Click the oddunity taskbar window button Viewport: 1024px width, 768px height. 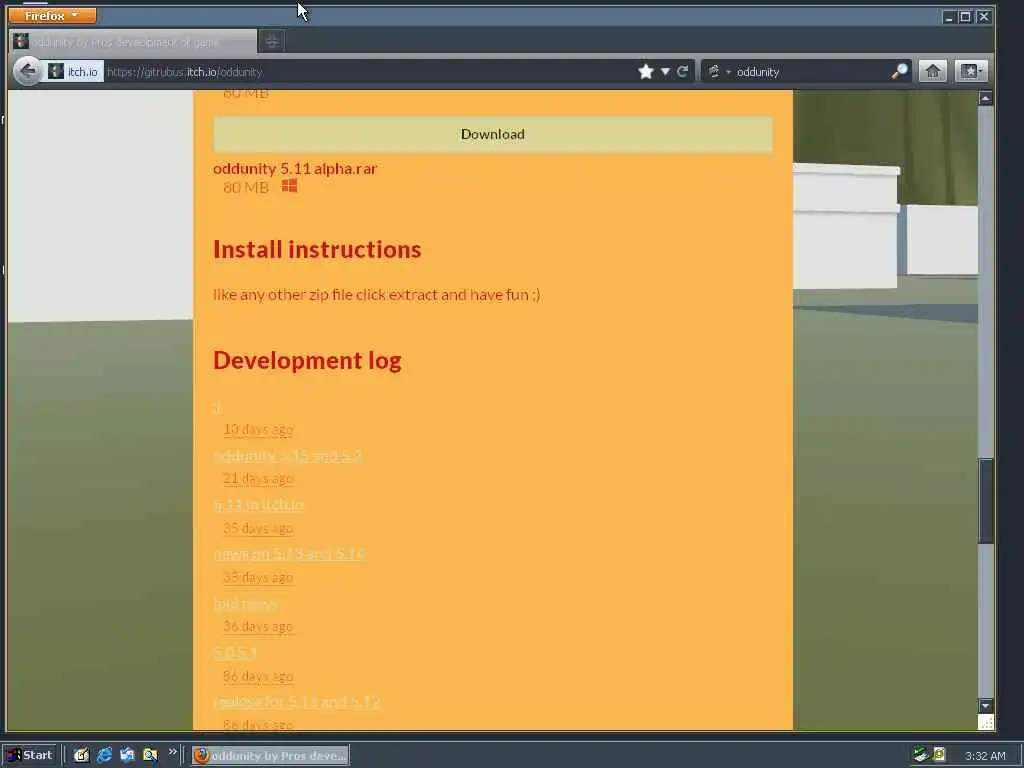pyautogui.click(x=270, y=756)
